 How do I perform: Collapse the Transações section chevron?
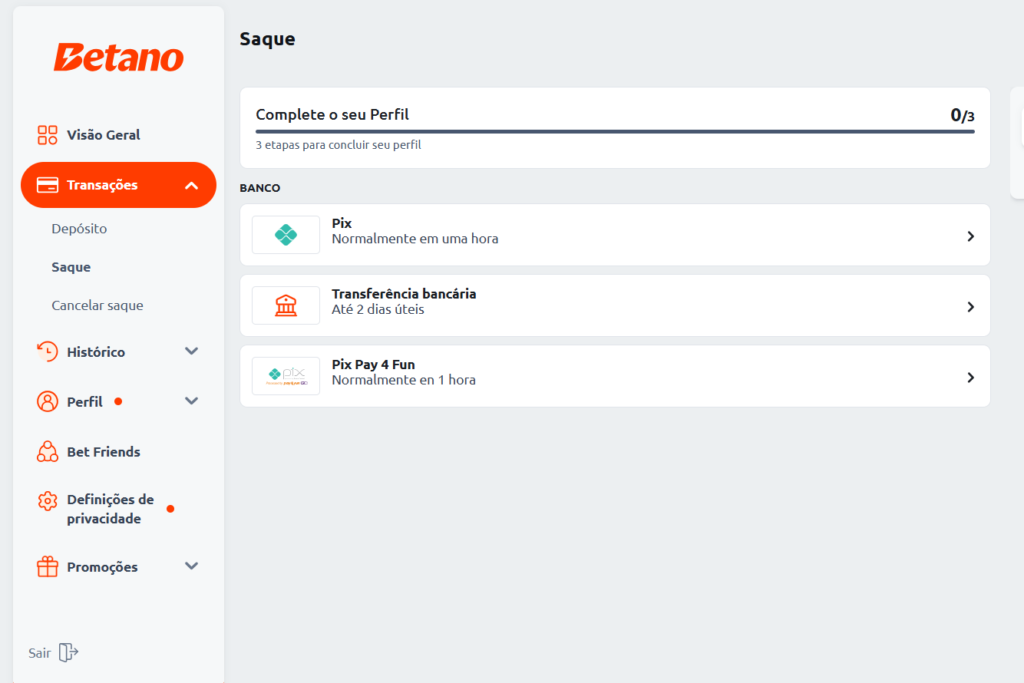click(191, 185)
